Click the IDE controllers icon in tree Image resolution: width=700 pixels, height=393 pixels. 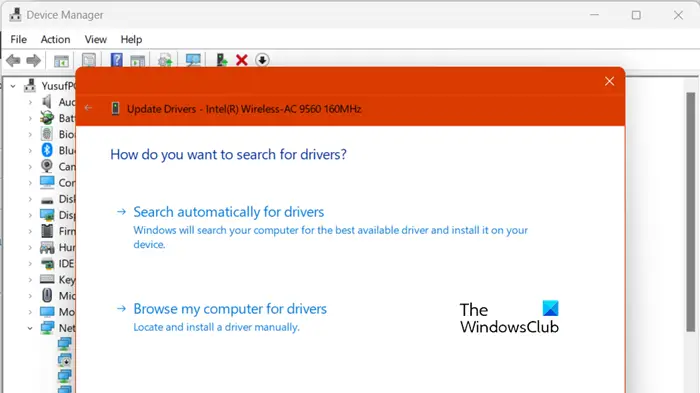coord(47,263)
